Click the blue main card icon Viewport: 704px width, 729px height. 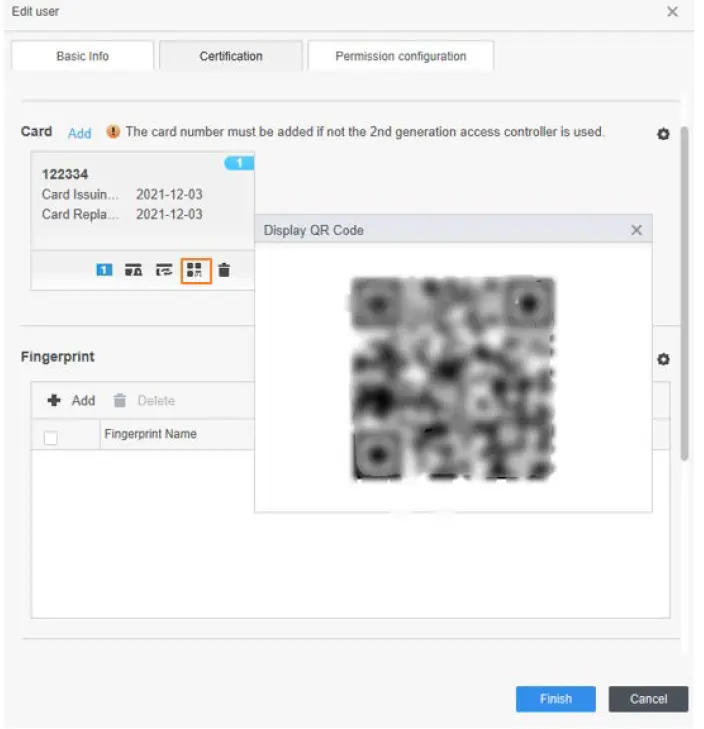tap(103, 270)
